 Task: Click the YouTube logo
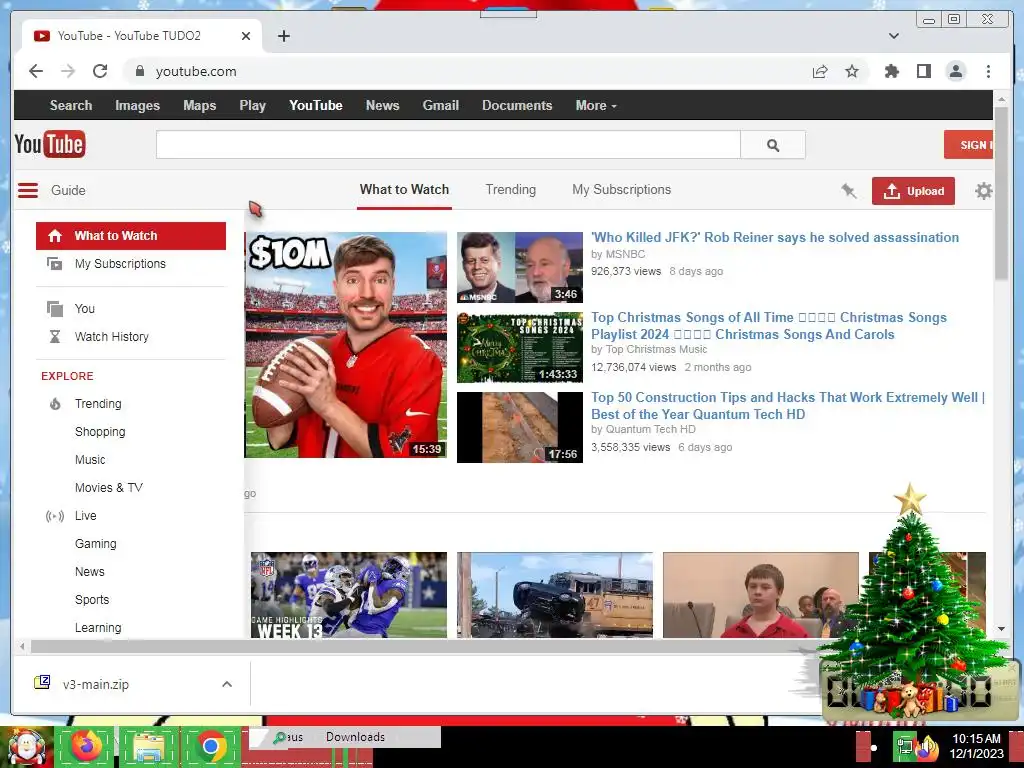[50, 144]
